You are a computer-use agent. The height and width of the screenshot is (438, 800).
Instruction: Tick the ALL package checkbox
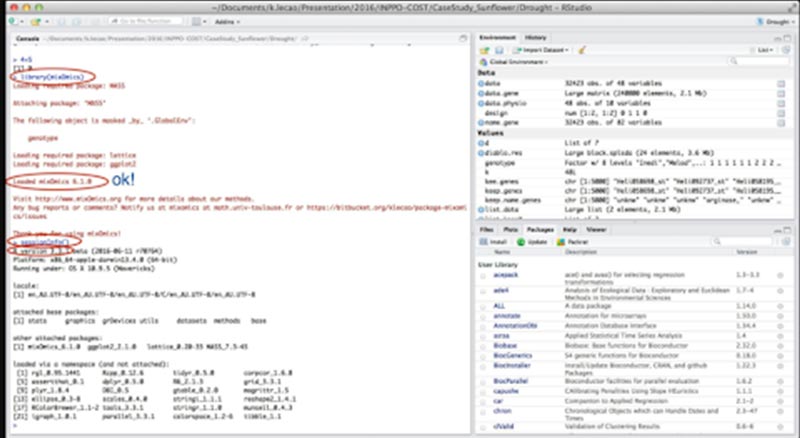click(483, 307)
